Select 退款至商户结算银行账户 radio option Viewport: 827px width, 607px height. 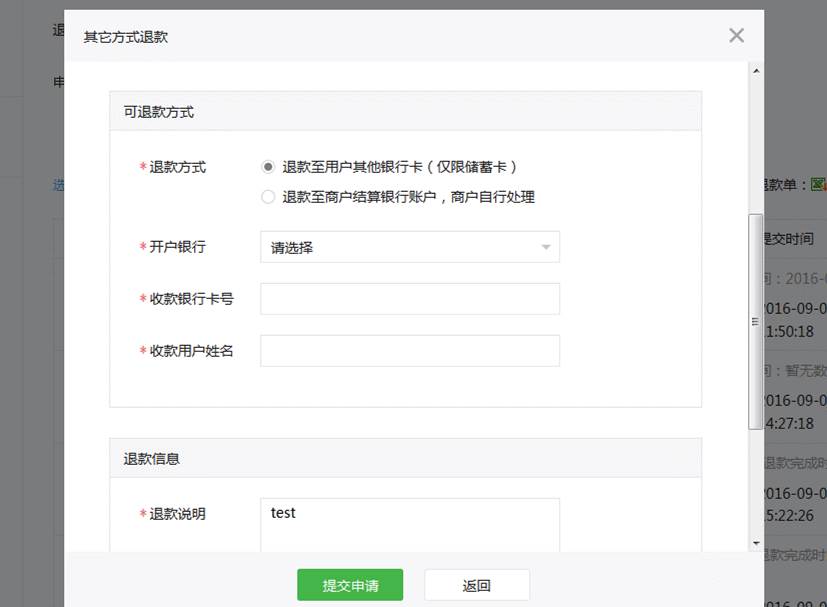[x=268, y=197]
